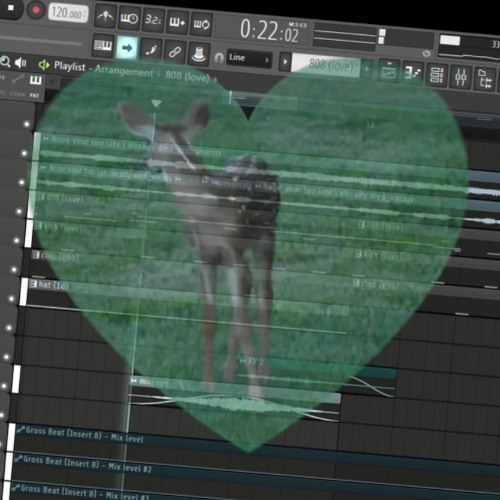Open the 808 (love) clip menu icon
Image resolution: width=500 pixels, height=500 pixels.
[x=41, y=197]
